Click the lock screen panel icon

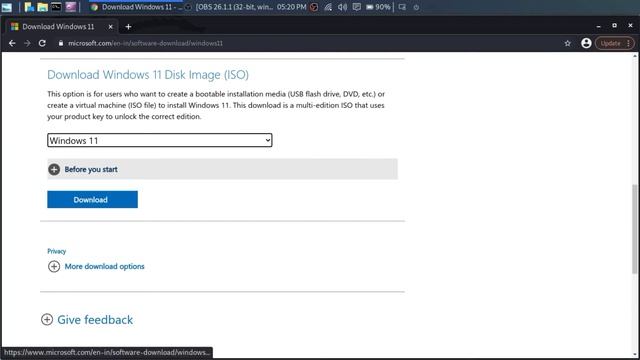402,7
